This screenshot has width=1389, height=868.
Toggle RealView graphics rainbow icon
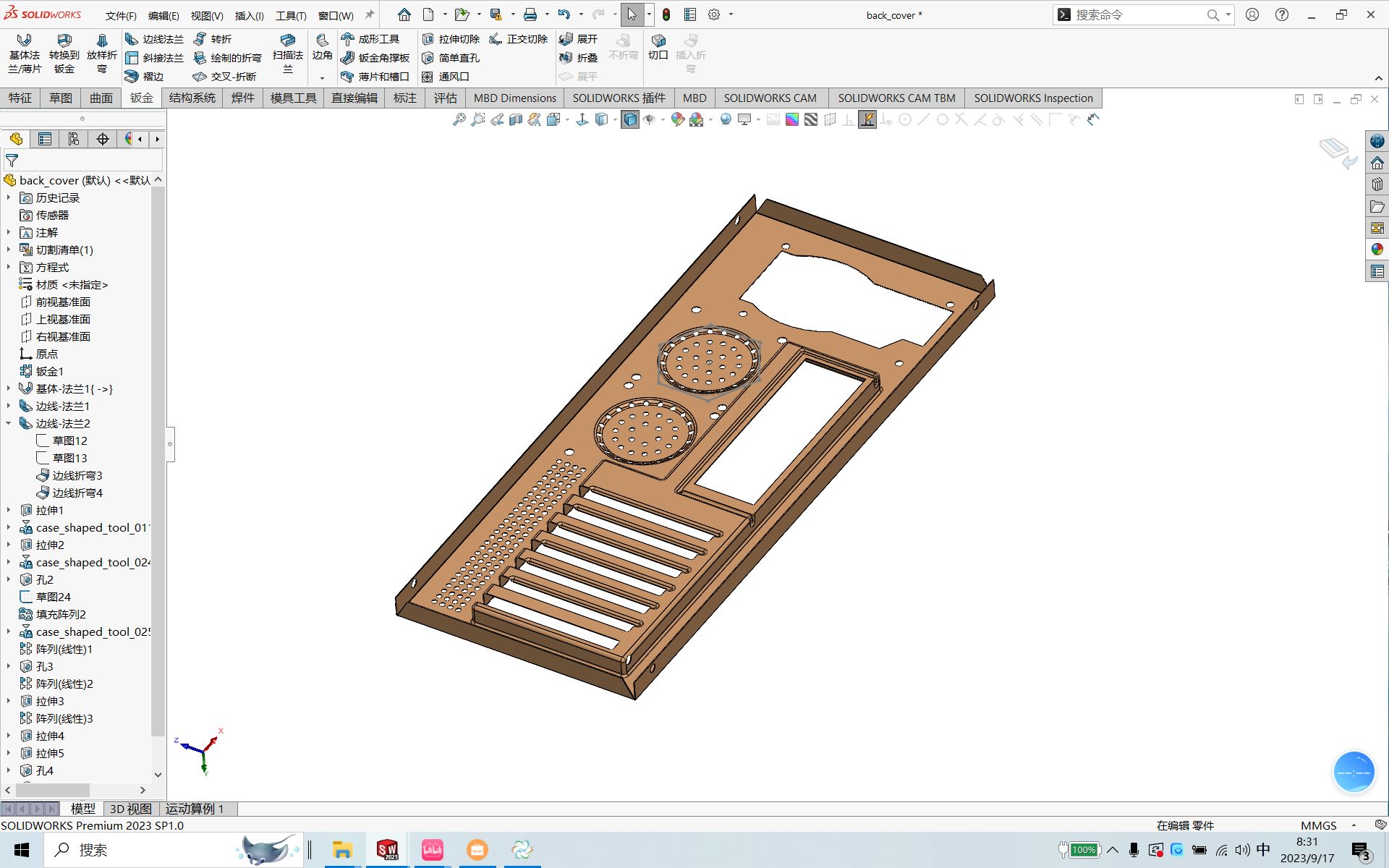tap(792, 120)
